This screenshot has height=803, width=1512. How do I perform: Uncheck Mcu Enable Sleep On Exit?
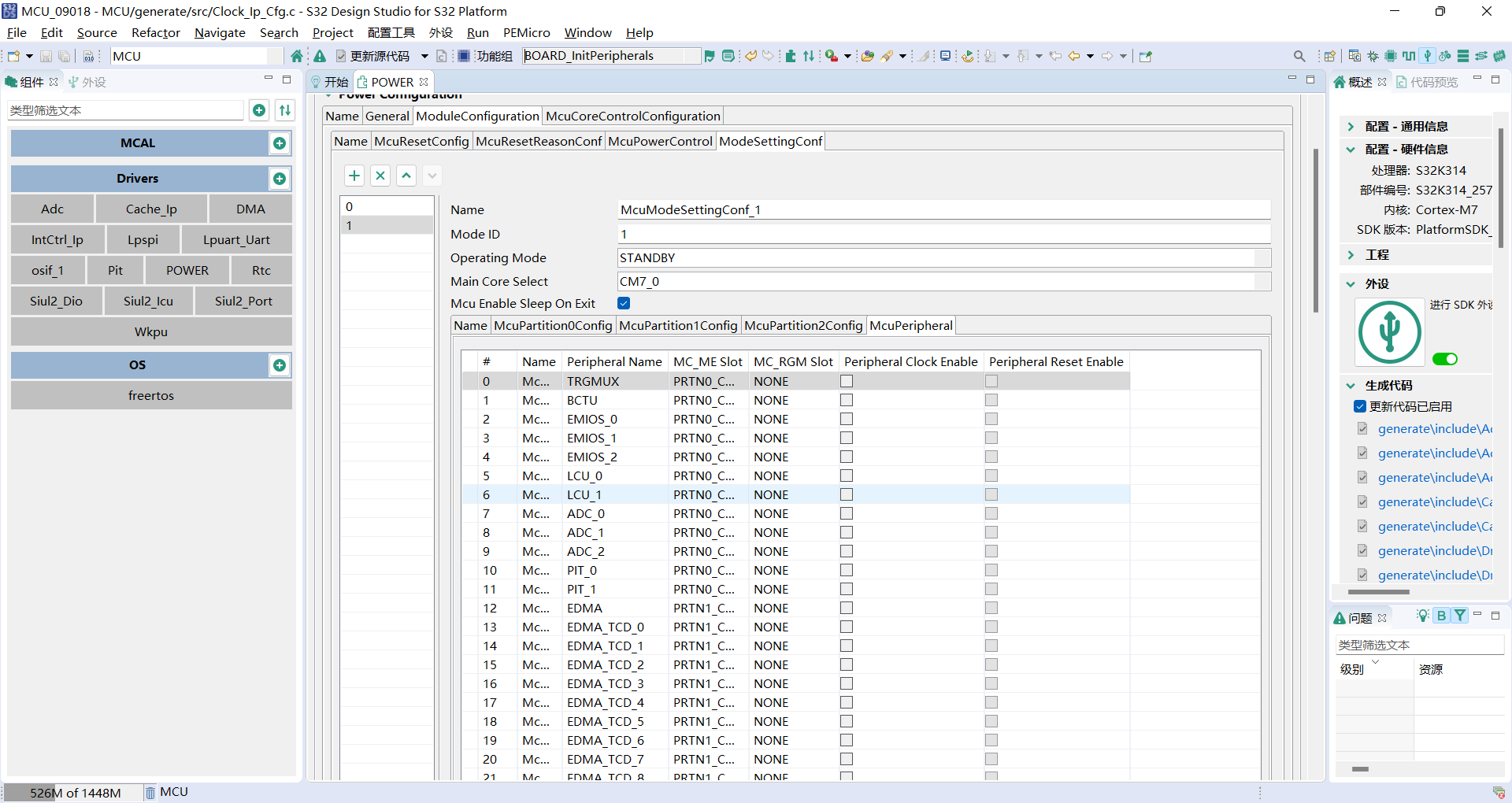pyautogui.click(x=623, y=303)
